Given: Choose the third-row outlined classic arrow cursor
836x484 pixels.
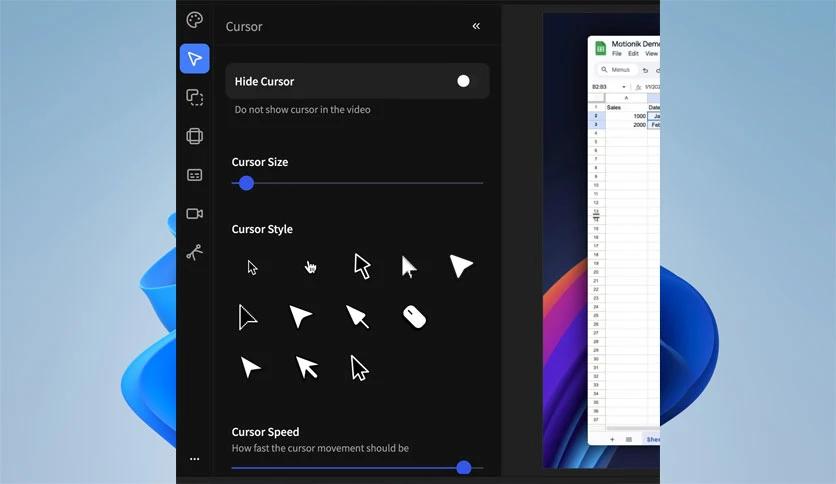Looking at the screenshot, I should click(359, 368).
